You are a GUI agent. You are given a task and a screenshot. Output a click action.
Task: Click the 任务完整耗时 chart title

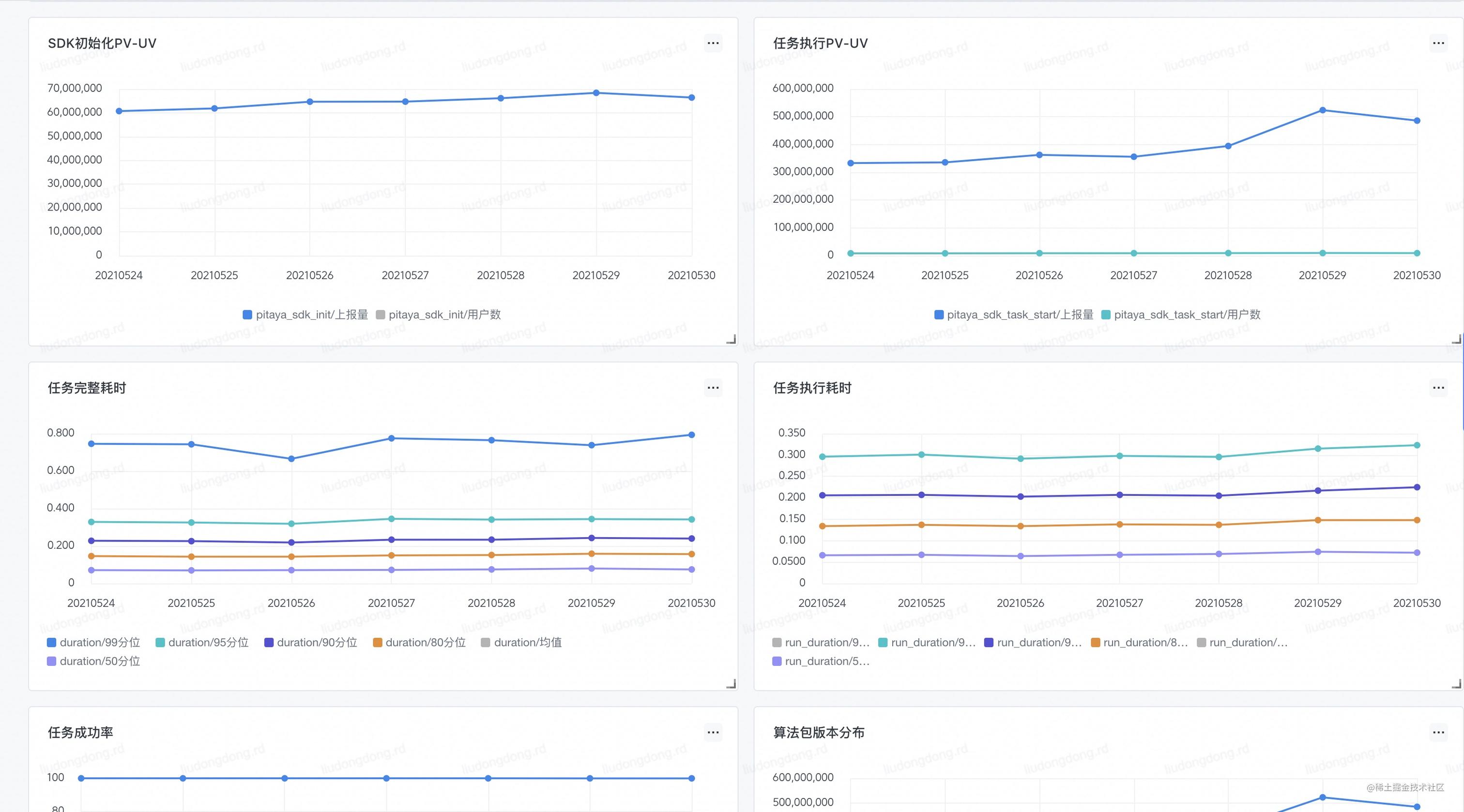(x=87, y=388)
